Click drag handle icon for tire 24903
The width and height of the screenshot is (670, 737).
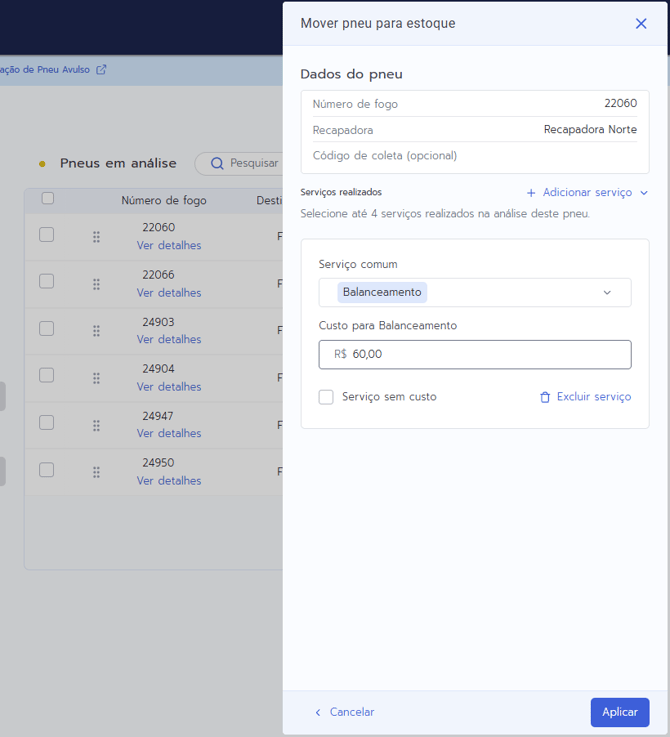click(96, 331)
